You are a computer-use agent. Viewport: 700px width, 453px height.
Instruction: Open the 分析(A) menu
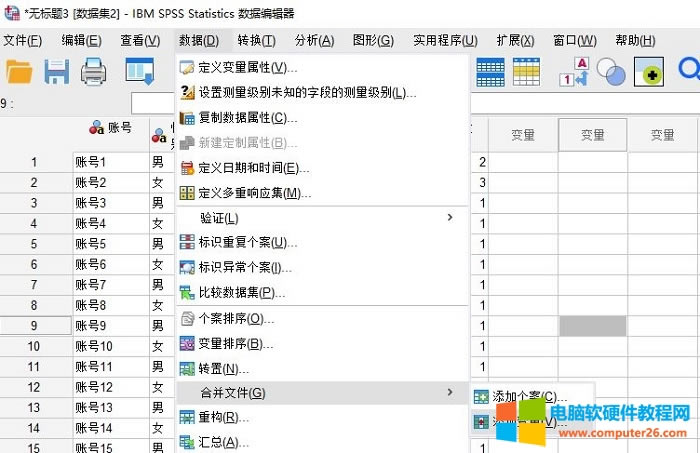pos(314,40)
